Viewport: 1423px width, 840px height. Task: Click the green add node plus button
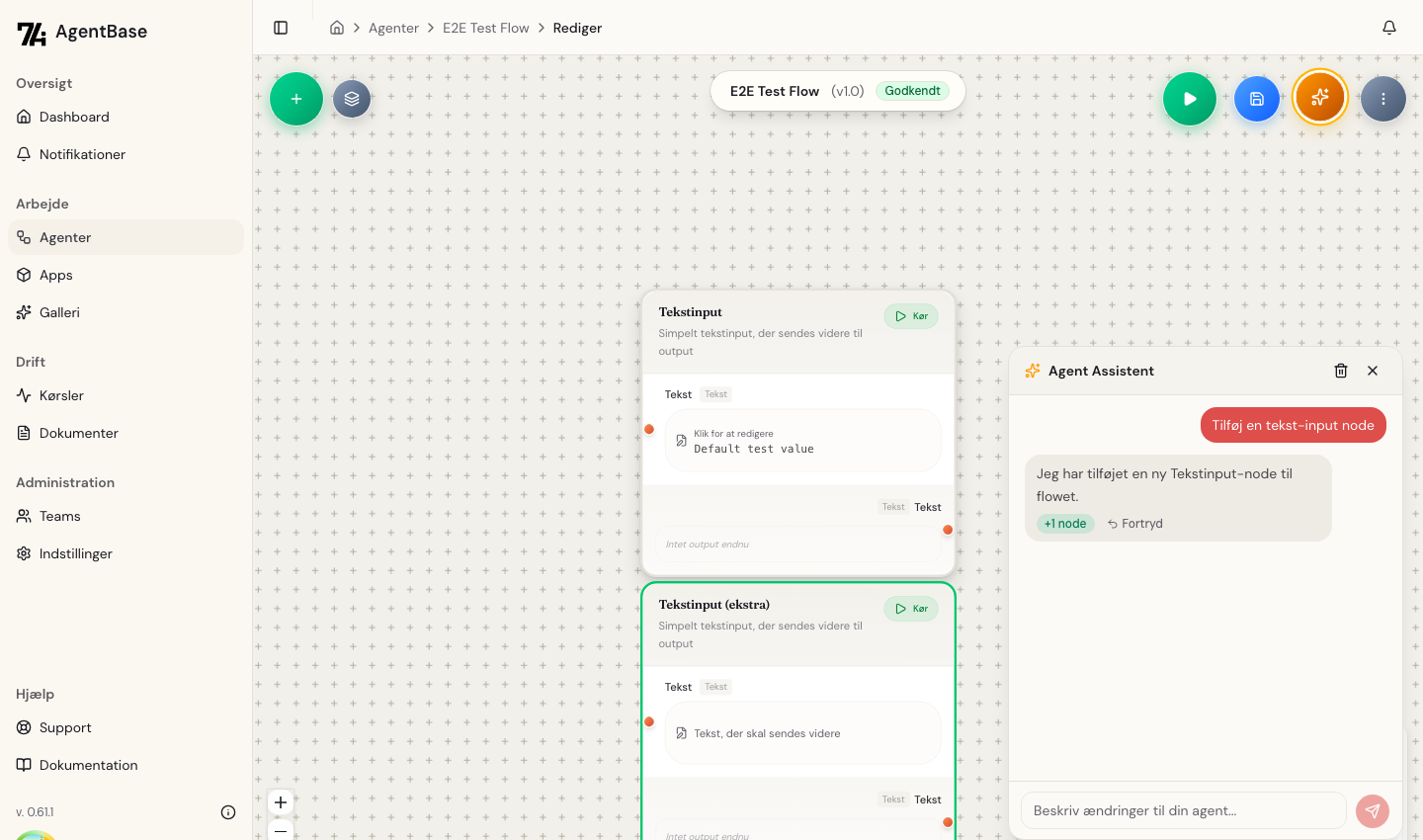click(x=296, y=99)
